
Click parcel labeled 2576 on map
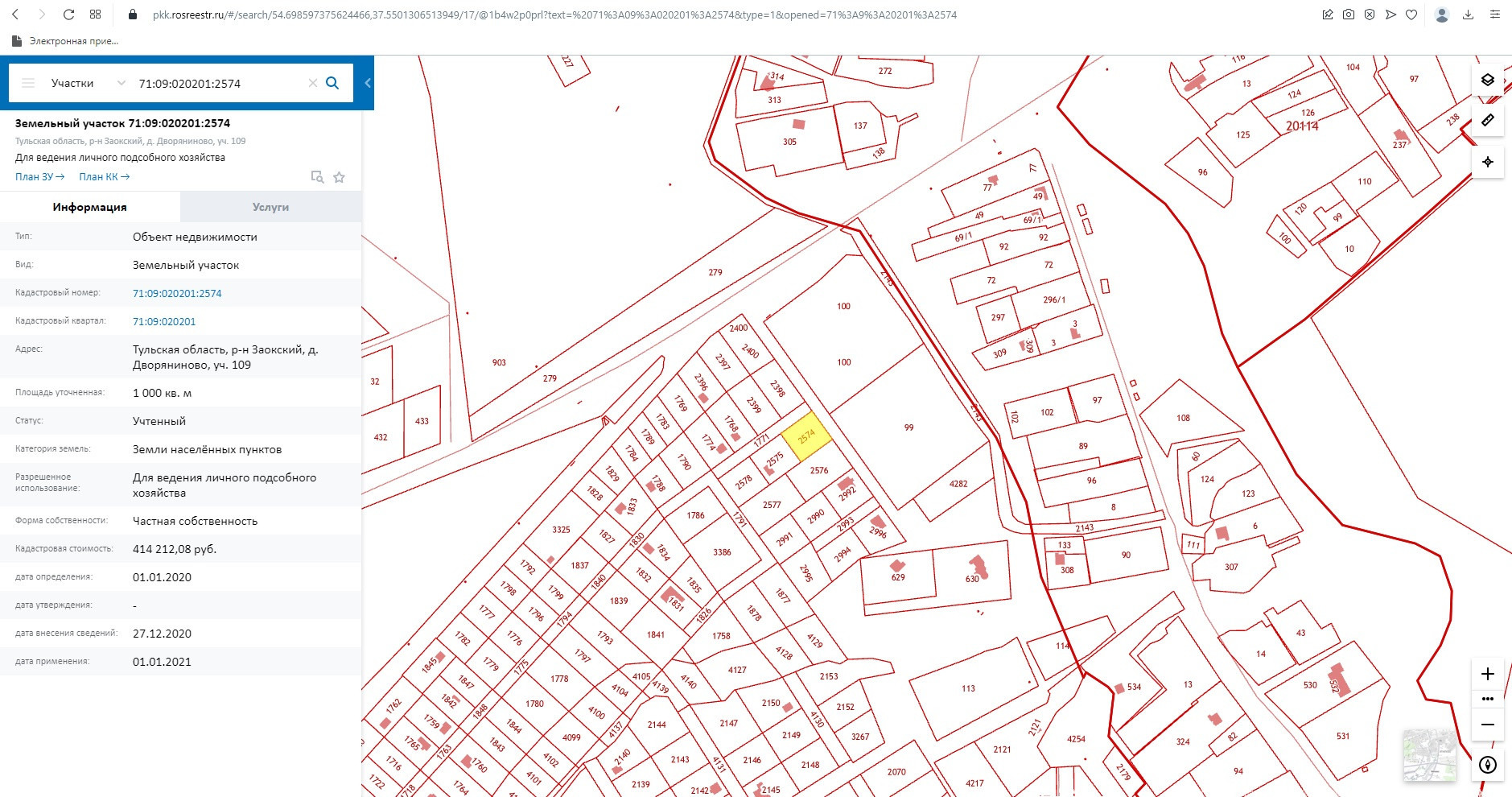(x=819, y=470)
